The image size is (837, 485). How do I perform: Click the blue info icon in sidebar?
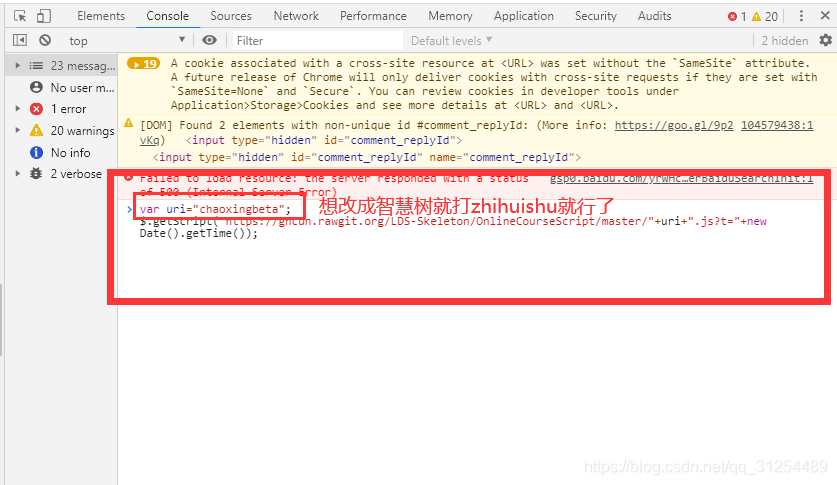tap(36, 153)
